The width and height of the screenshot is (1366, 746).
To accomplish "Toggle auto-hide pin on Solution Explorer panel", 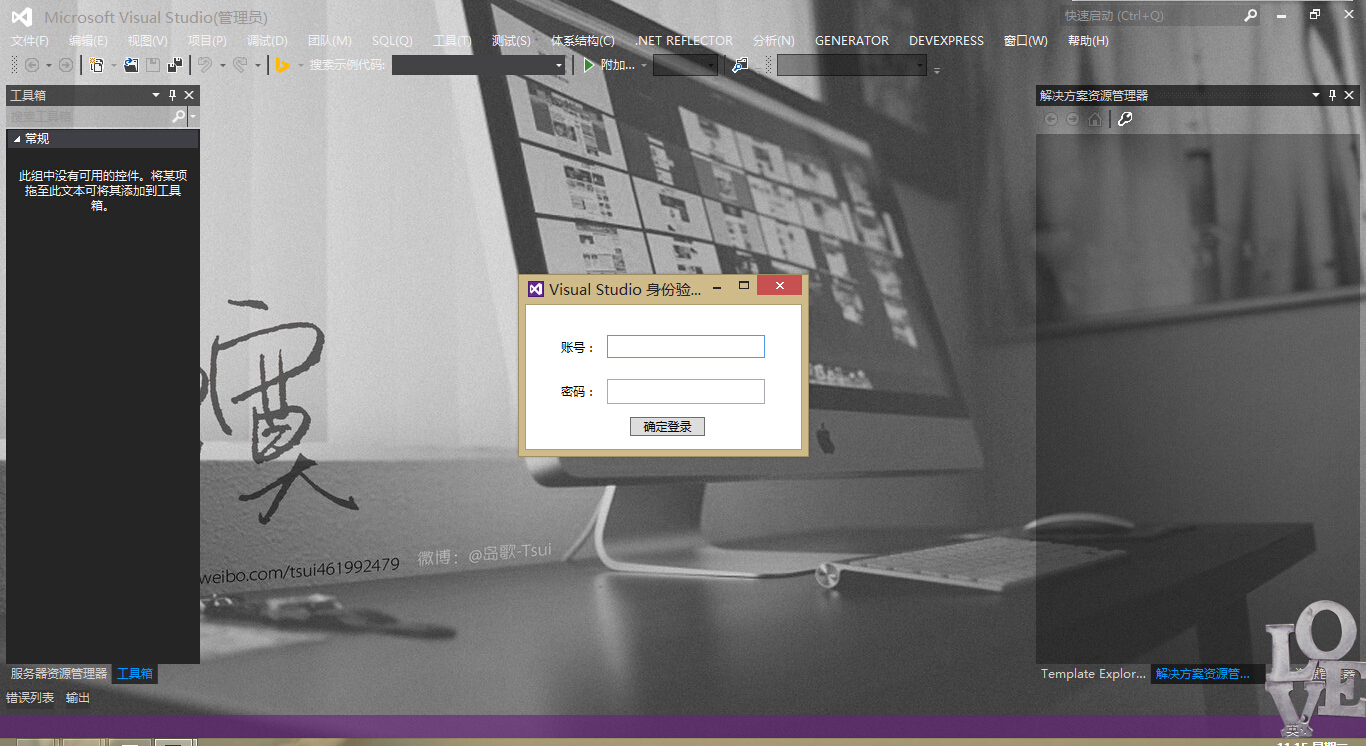I will click(x=1332, y=95).
